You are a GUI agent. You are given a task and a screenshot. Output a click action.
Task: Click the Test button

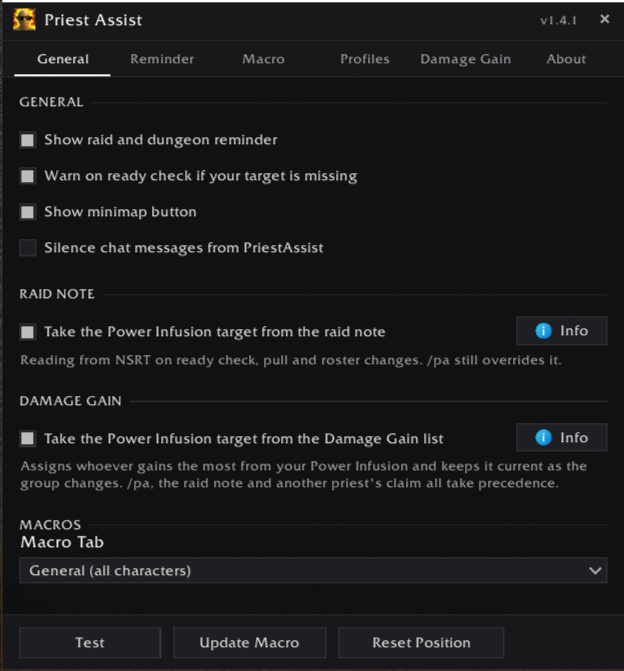point(90,642)
